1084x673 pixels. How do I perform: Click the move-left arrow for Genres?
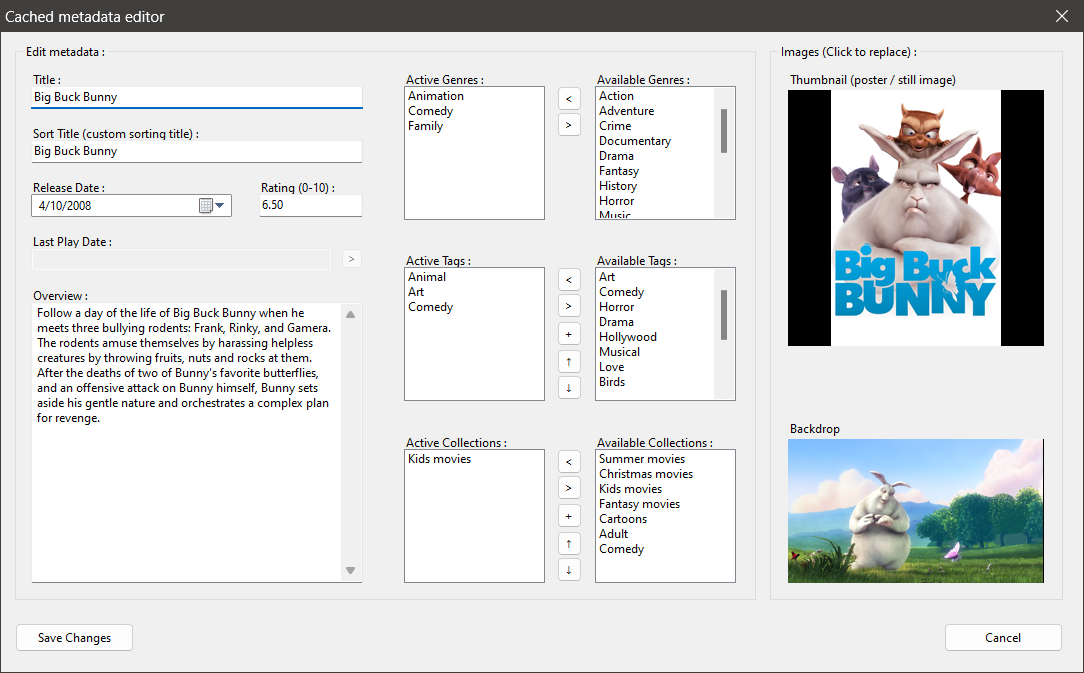(x=569, y=99)
